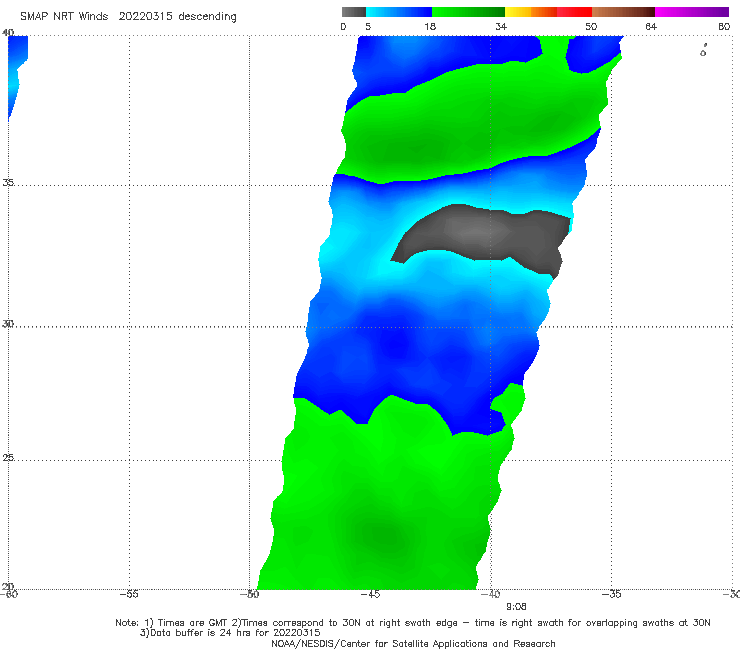This screenshot has width=740, height=650.
Task: Click the blue segment of the color bar
Action: pyautogui.click(x=399, y=12)
